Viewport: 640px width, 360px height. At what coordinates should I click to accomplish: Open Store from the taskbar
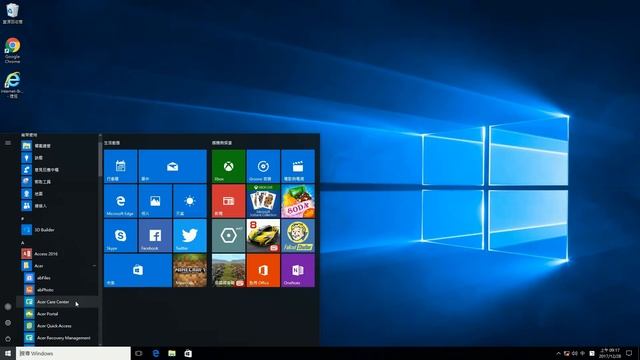(x=188, y=353)
